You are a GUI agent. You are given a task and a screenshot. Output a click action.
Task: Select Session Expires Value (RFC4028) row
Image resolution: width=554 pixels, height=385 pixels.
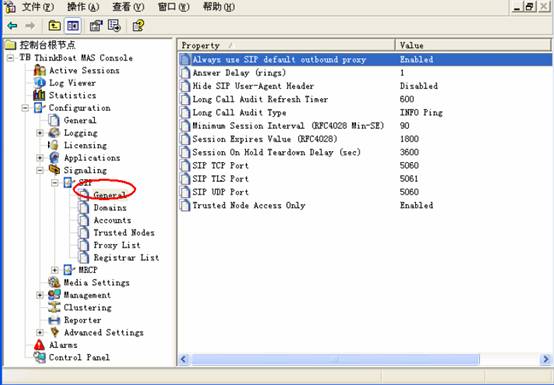(365, 139)
